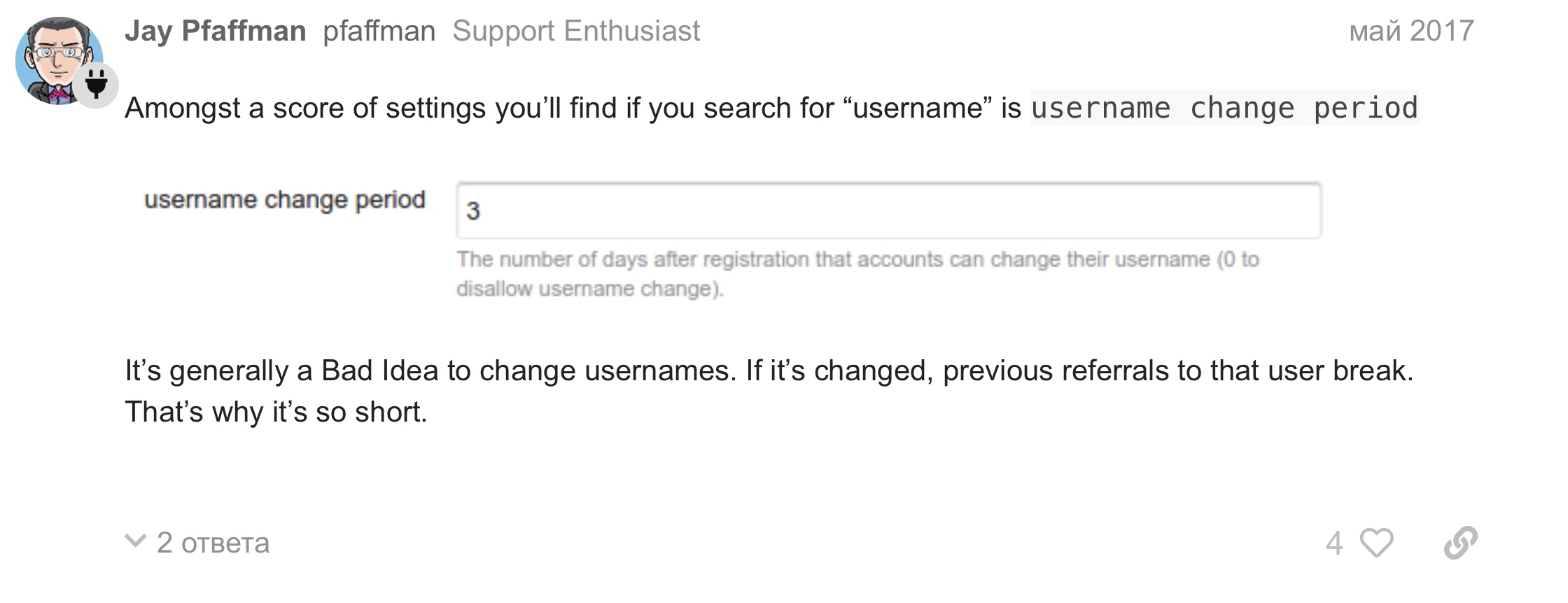Copy the post link via chain icon
The height and width of the screenshot is (603, 1568).
coord(1460,543)
